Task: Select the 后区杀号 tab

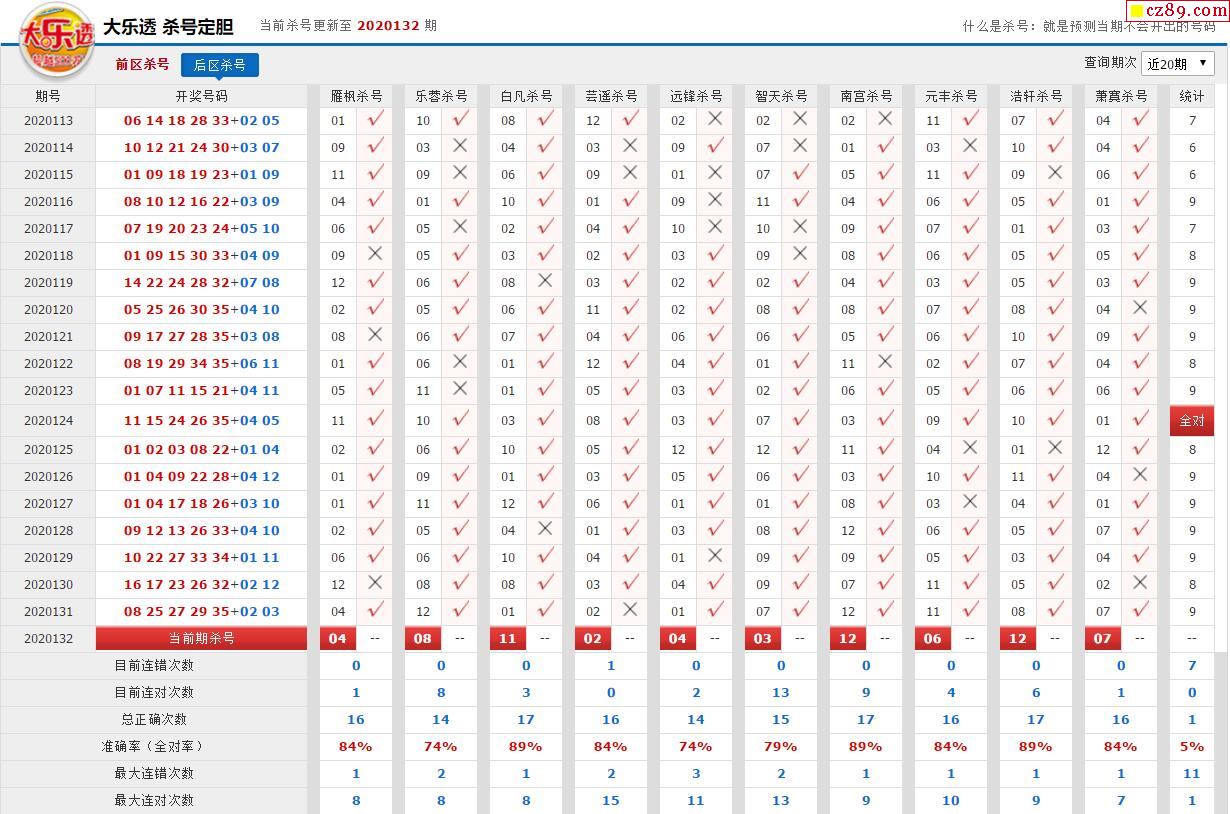Action: [x=219, y=65]
